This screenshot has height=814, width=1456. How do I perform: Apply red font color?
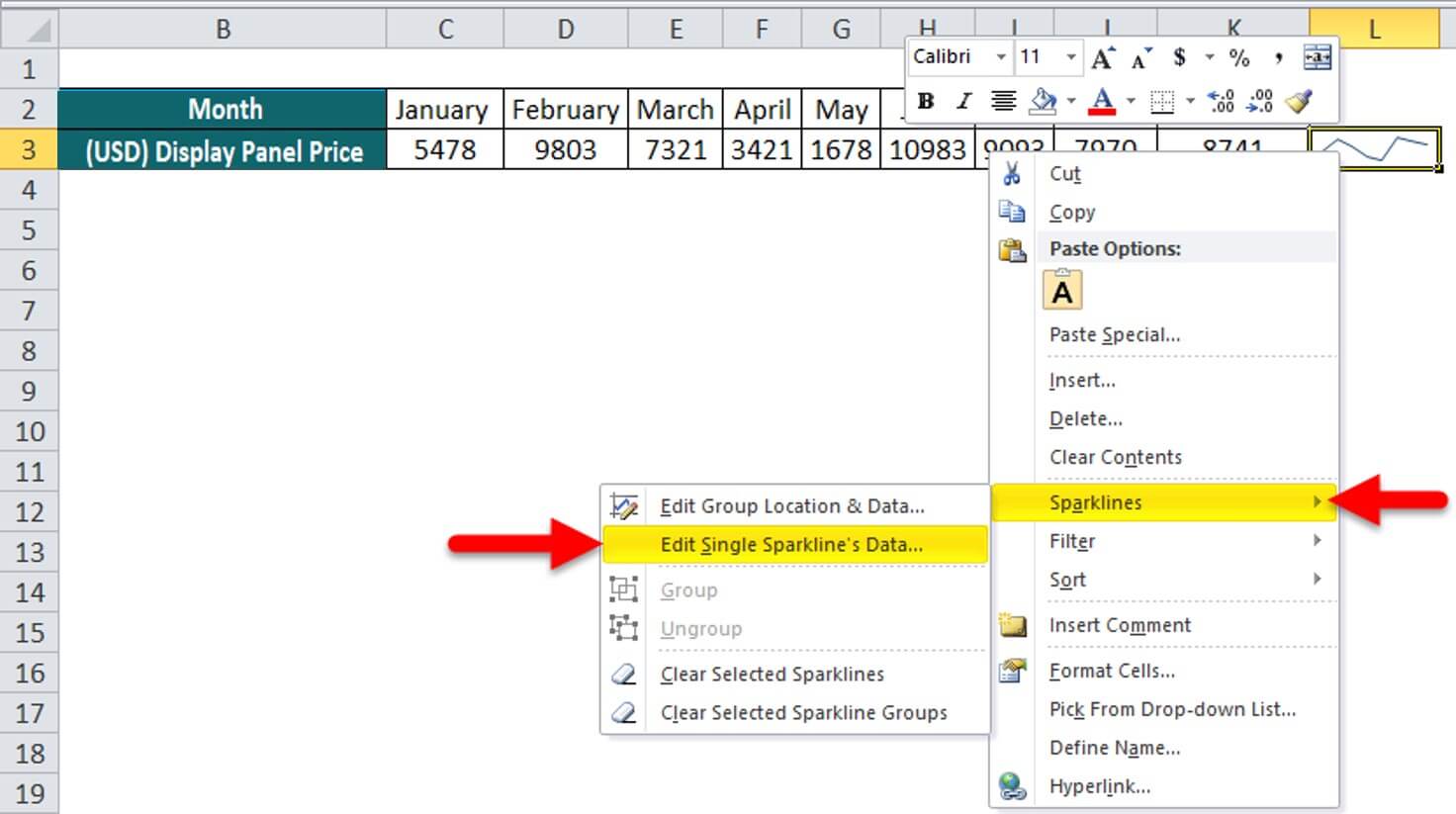1102,101
